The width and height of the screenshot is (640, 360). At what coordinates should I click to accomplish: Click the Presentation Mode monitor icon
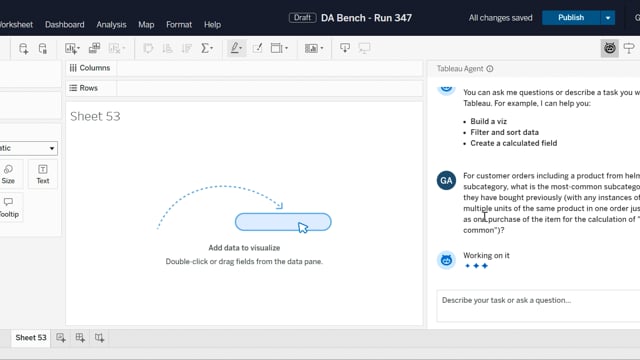(x=364, y=48)
